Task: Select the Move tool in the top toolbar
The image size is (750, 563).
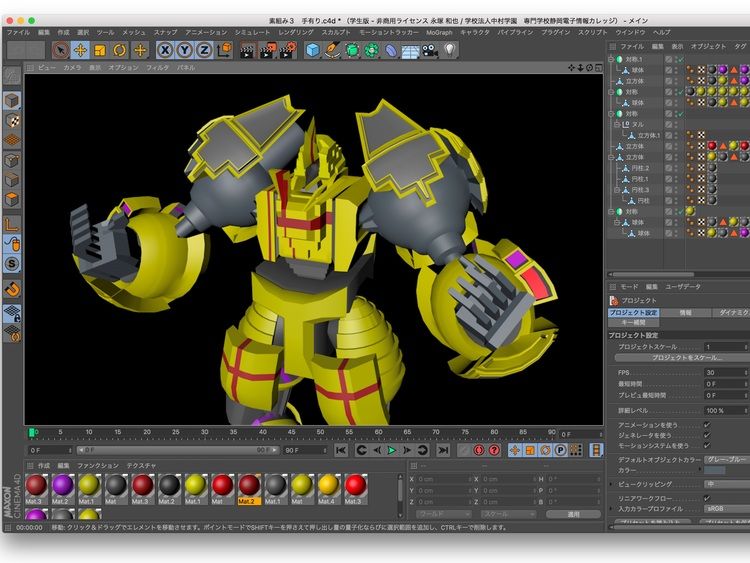Action: [80, 50]
